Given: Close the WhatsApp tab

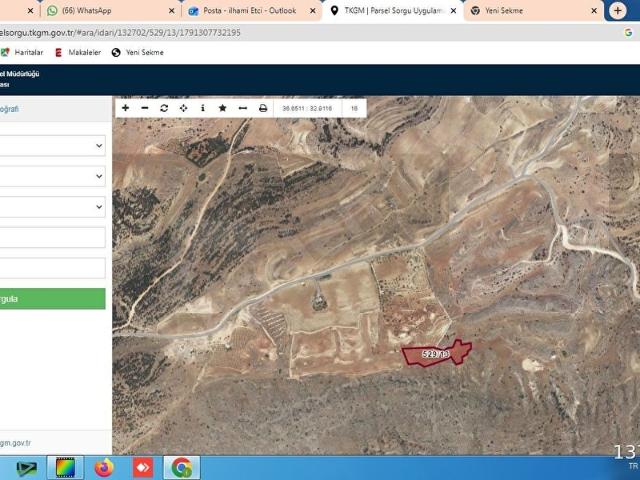Looking at the screenshot, I should tap(171, 11).
